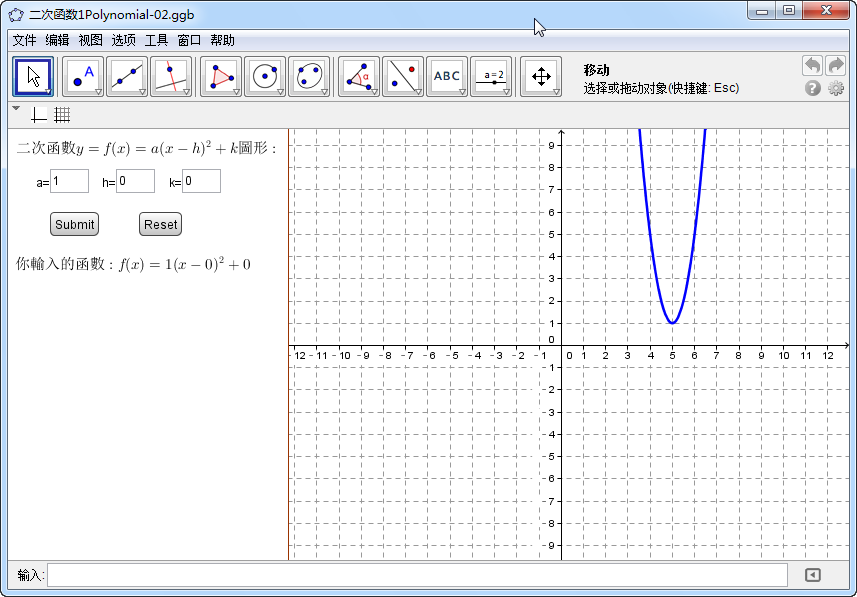Image resolution: width=857 pixels, height=597 pixels.
Task: Expand the Polygon tool dropdown triangle
Action: pyautogui.click(x=237, y=92)
